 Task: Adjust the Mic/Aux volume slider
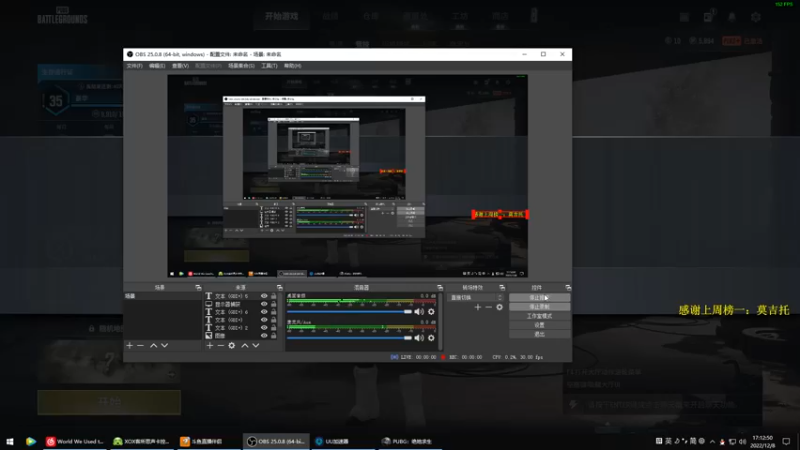[349, 337]
